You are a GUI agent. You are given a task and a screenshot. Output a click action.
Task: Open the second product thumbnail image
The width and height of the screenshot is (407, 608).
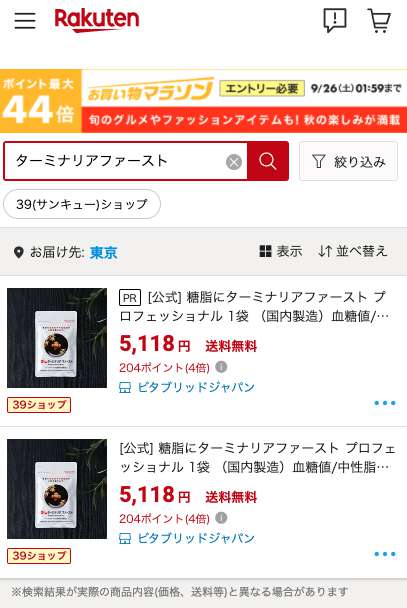coord(57,489)
